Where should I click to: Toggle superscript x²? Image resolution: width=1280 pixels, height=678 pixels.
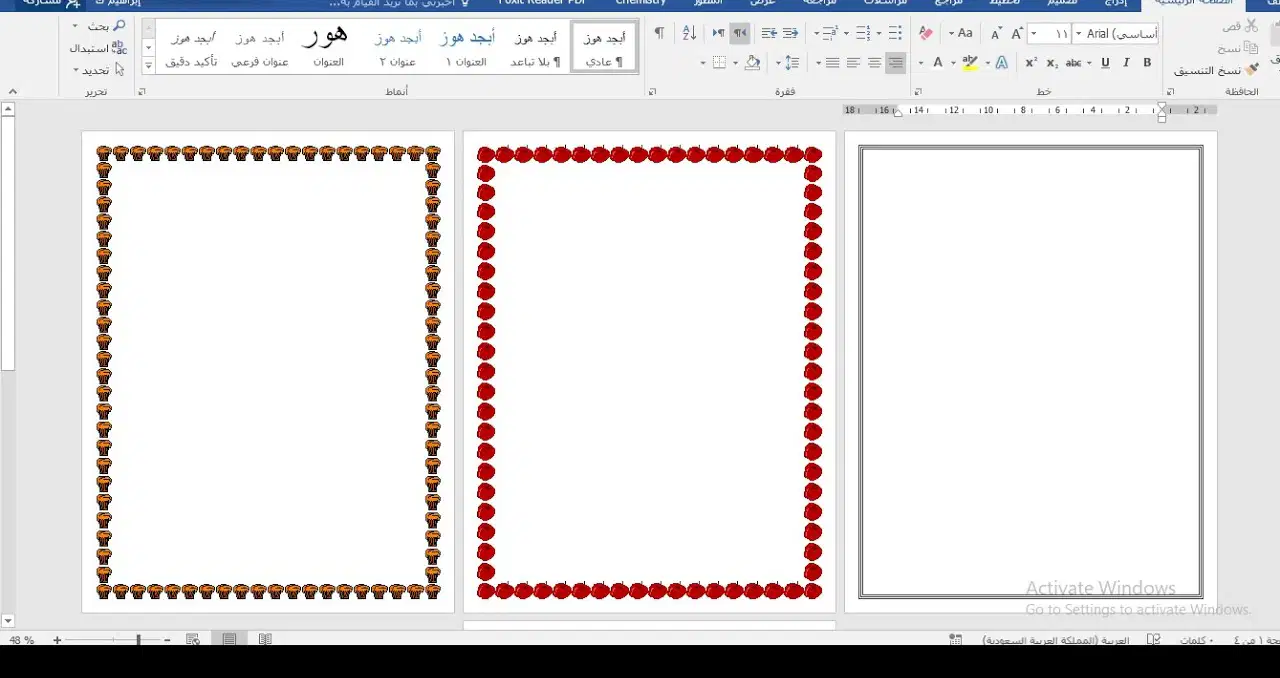coord(1031,63)
